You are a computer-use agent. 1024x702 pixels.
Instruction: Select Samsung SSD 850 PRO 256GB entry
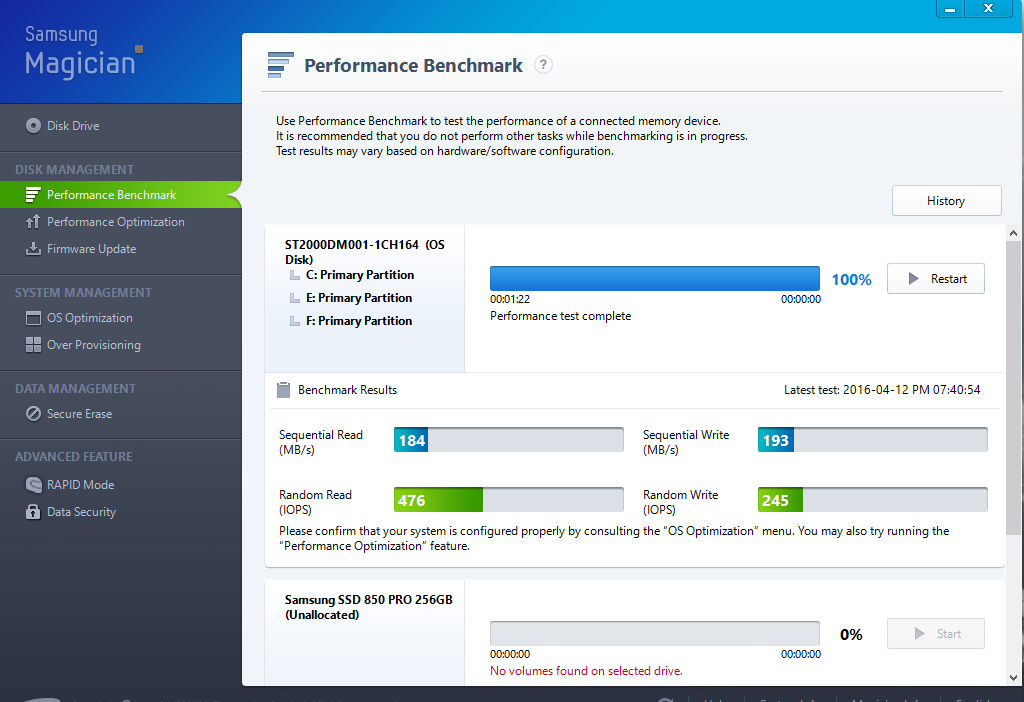pos(368,607)
